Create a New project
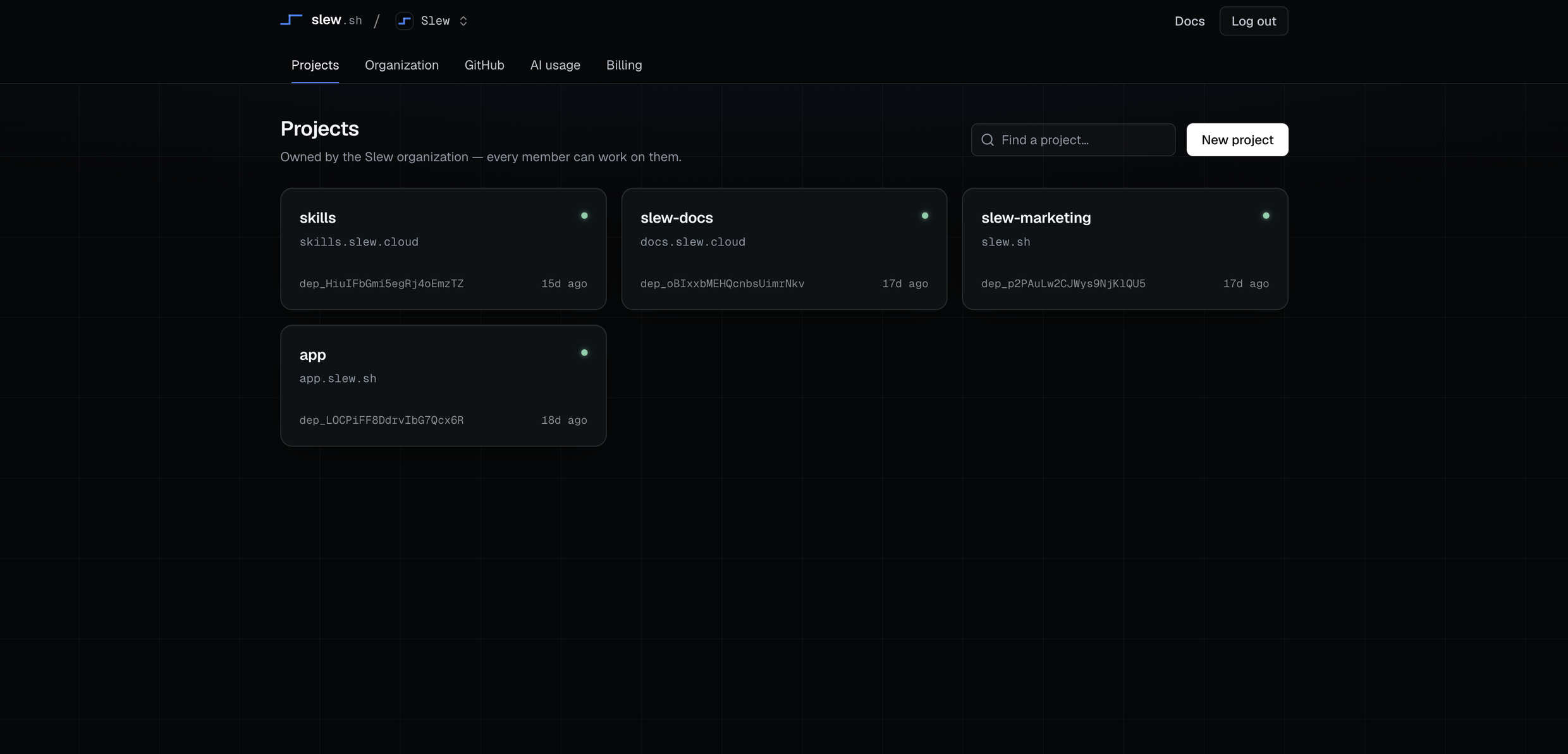 [x=1237, y=140]
